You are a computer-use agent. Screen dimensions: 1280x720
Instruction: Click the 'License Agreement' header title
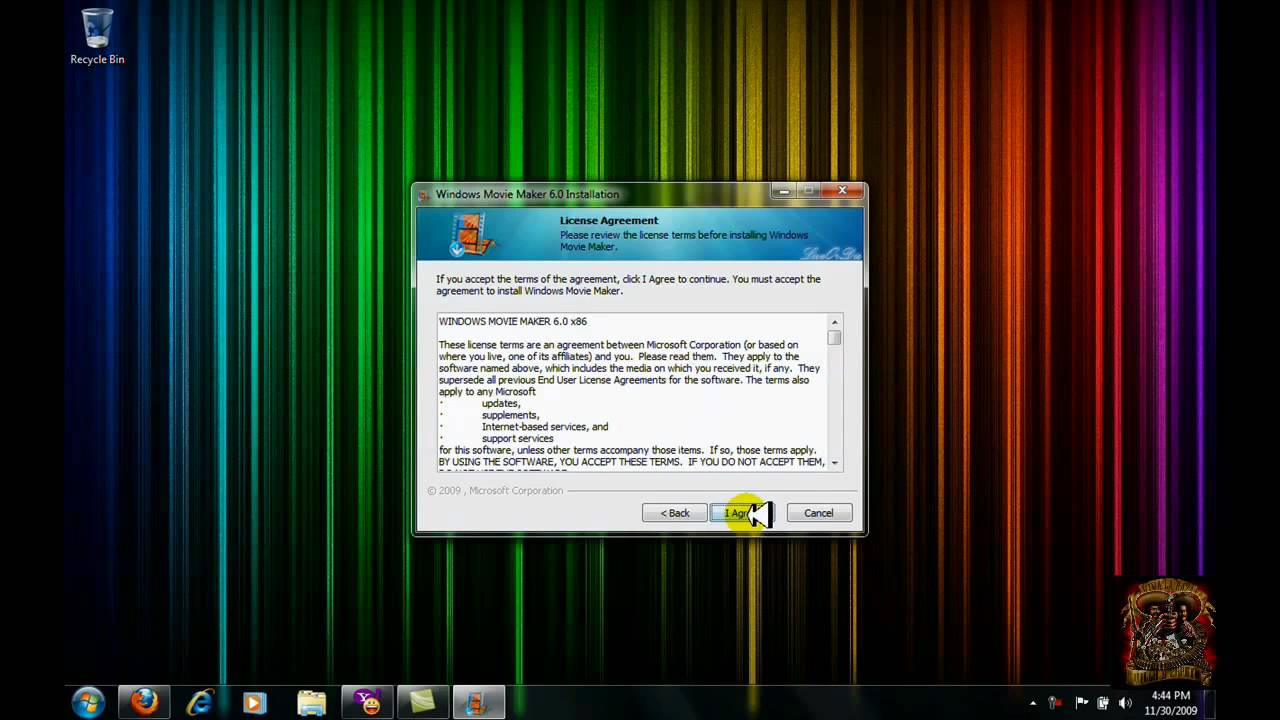pyautogui.click(x=609, y=220)
